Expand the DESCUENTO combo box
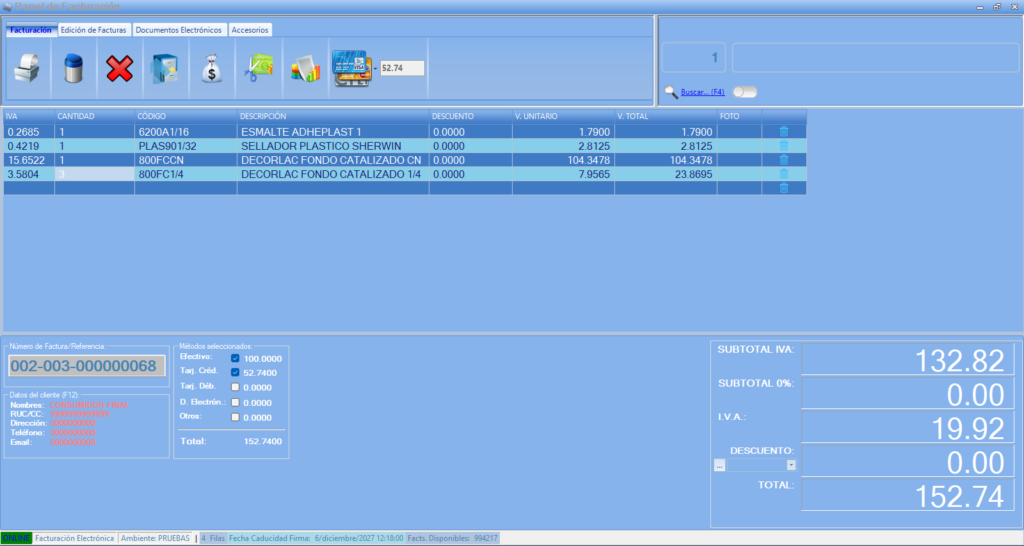Image resolution: width=1024 pixels, height=546 pixels. tap(791, 465)
